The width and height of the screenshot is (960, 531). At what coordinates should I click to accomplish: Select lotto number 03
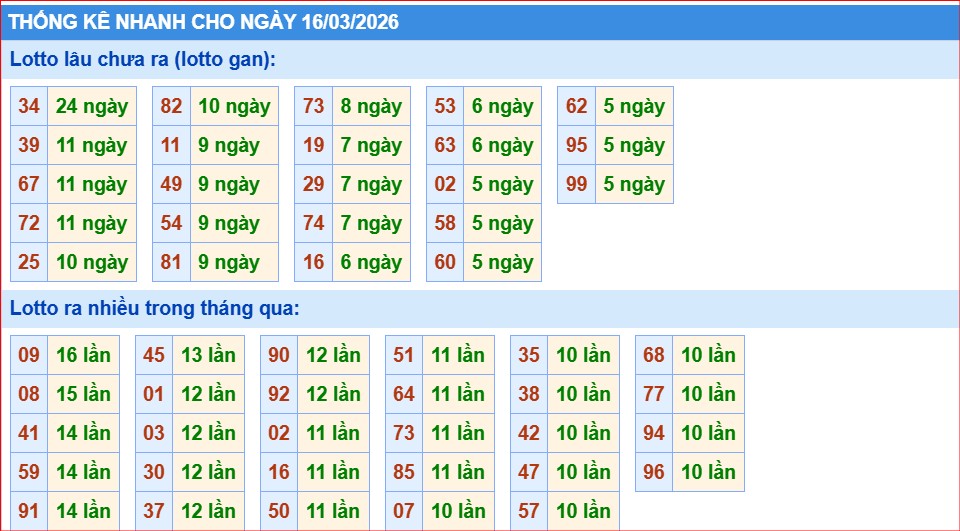click(x=154, y=433)
